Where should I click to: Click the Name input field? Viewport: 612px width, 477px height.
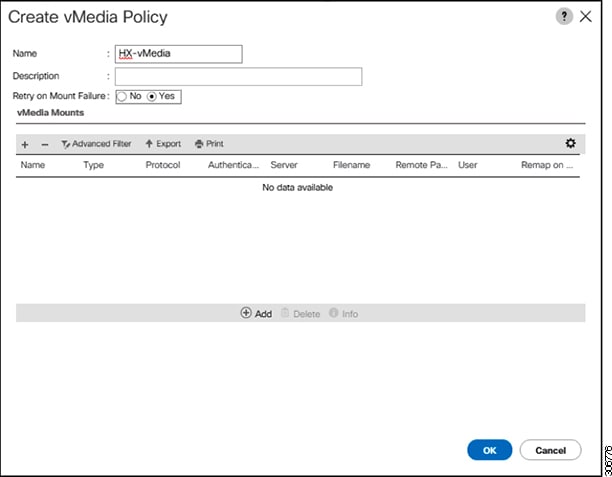pyautogui.click(x=178, y=54)
